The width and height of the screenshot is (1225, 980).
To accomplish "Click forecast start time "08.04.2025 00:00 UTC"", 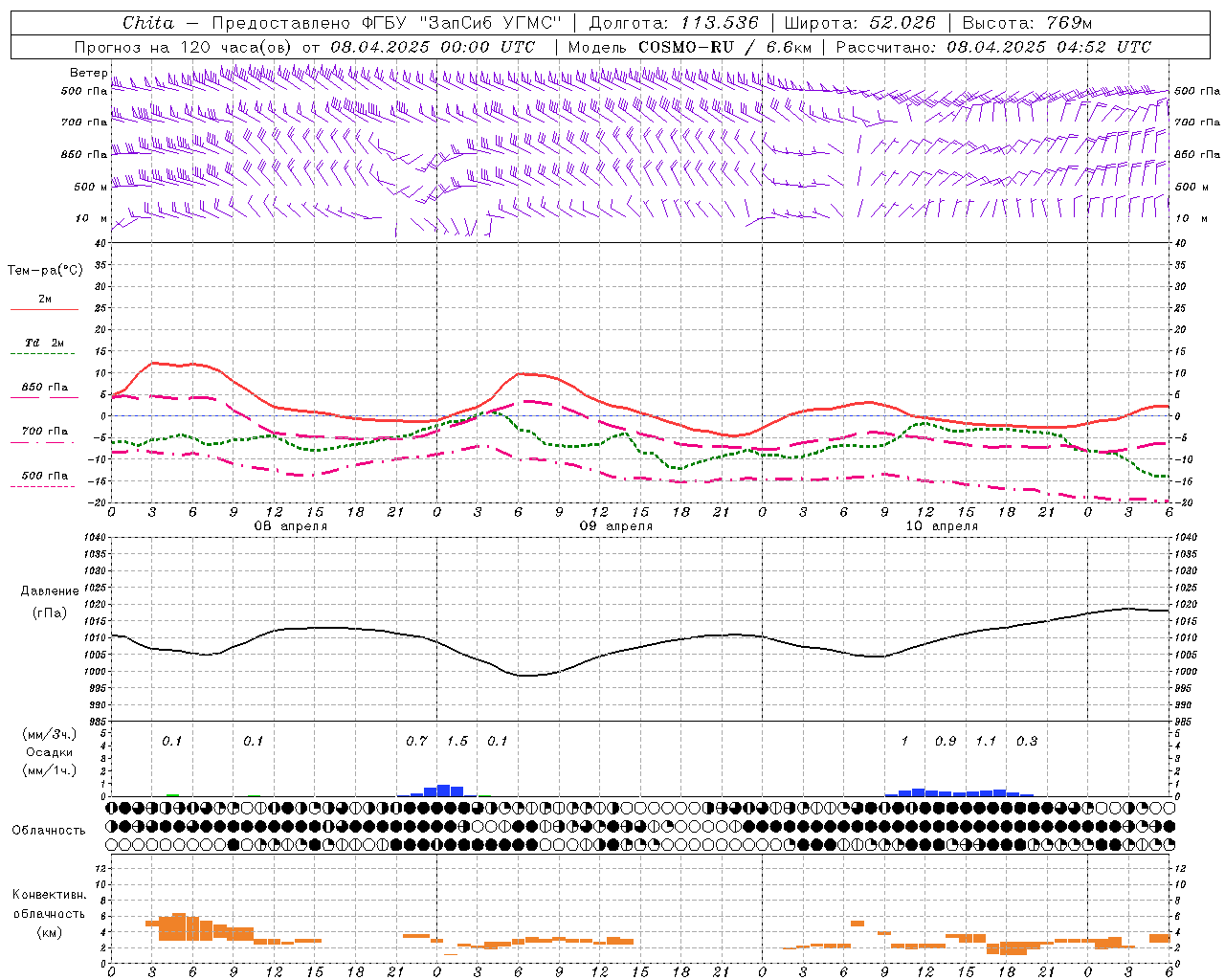I will coord(433,47).
